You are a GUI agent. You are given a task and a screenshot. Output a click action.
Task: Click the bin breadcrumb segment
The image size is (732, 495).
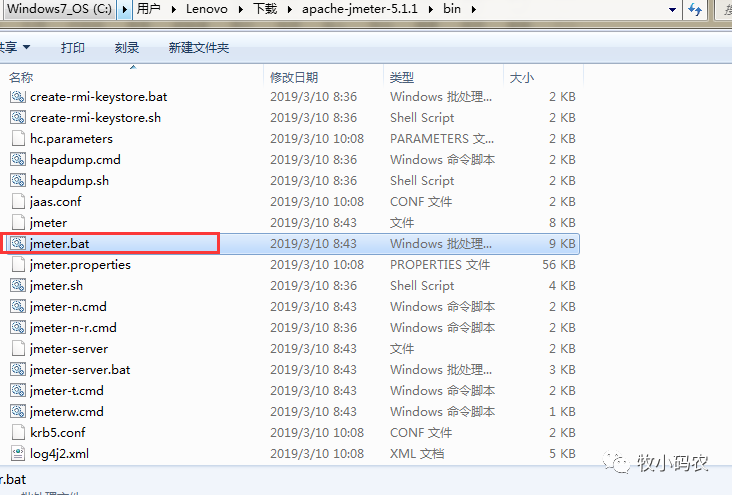[x=452, y=9]
